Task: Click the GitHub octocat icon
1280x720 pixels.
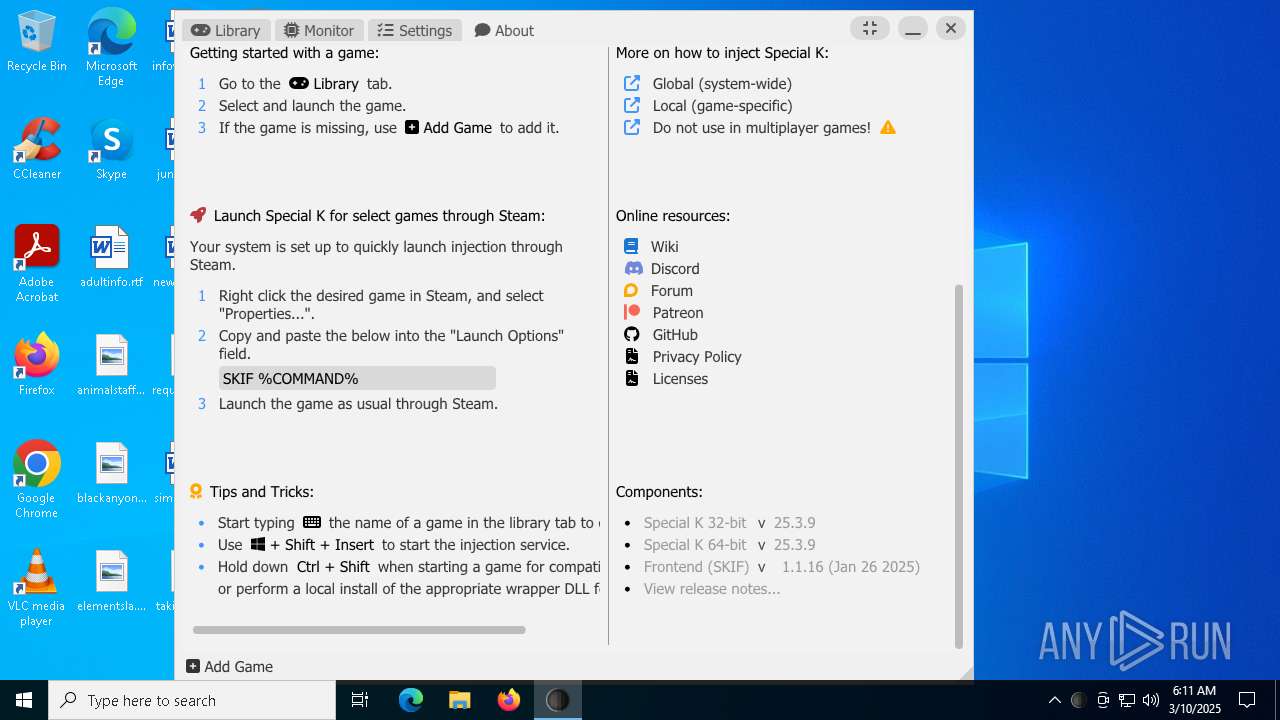Action: tap(632, 334)
